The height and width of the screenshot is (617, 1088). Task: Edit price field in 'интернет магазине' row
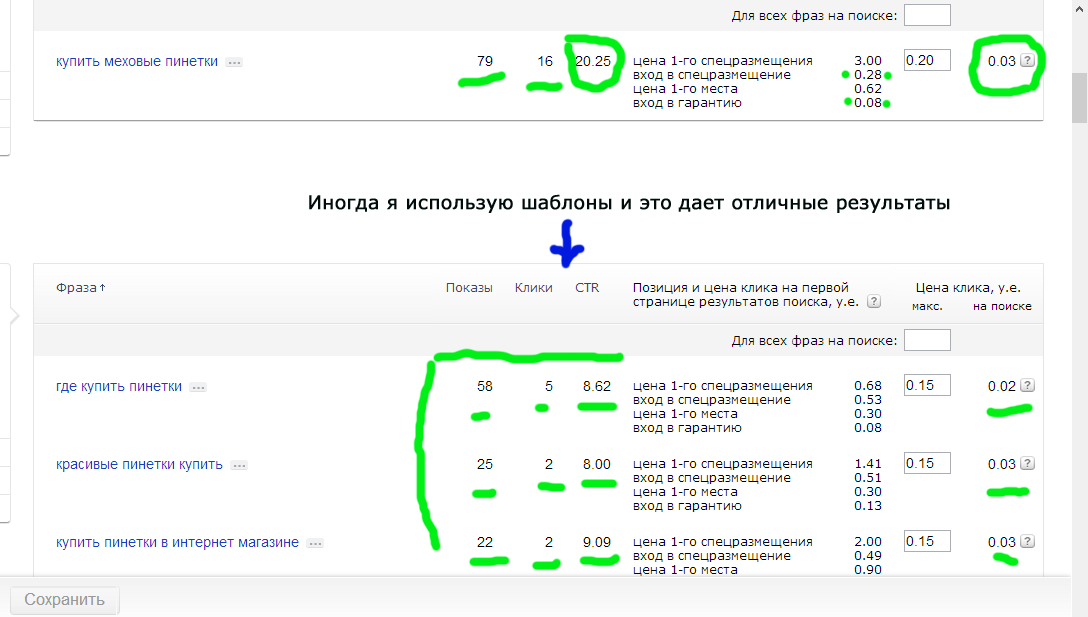[x=927, y=541]
